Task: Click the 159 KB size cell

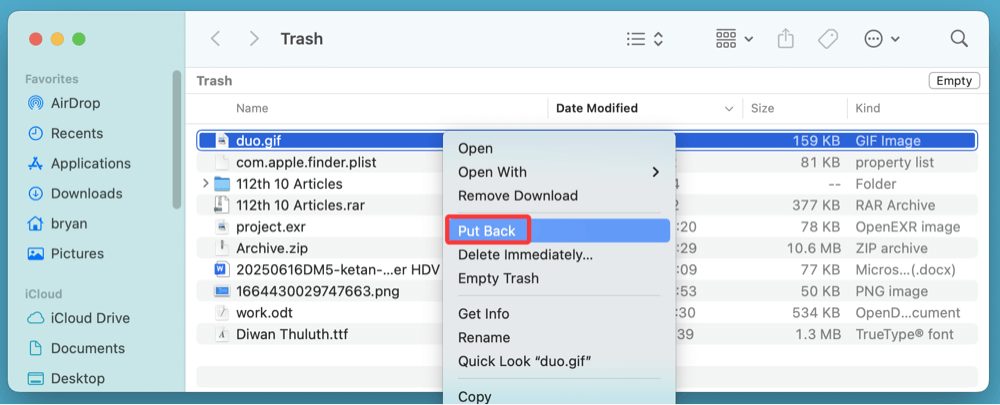Action: tap(816, 140)
